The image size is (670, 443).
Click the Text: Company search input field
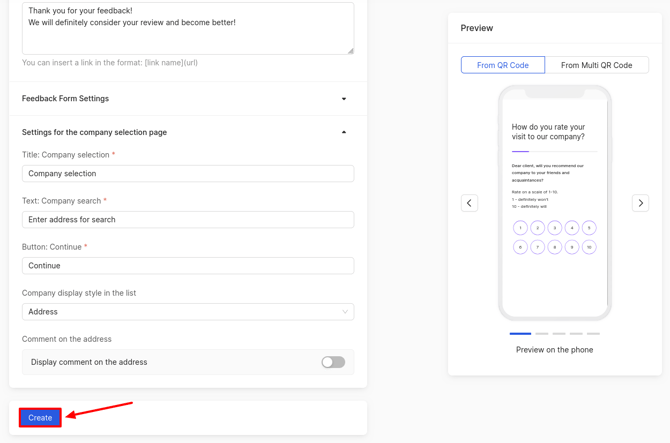click(188, 220)
